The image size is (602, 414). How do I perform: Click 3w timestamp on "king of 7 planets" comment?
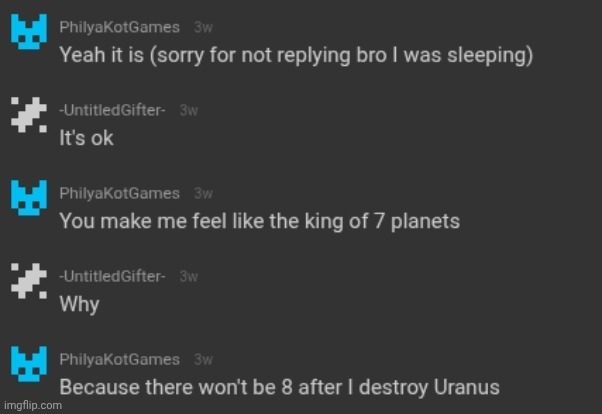pos(203,193)
